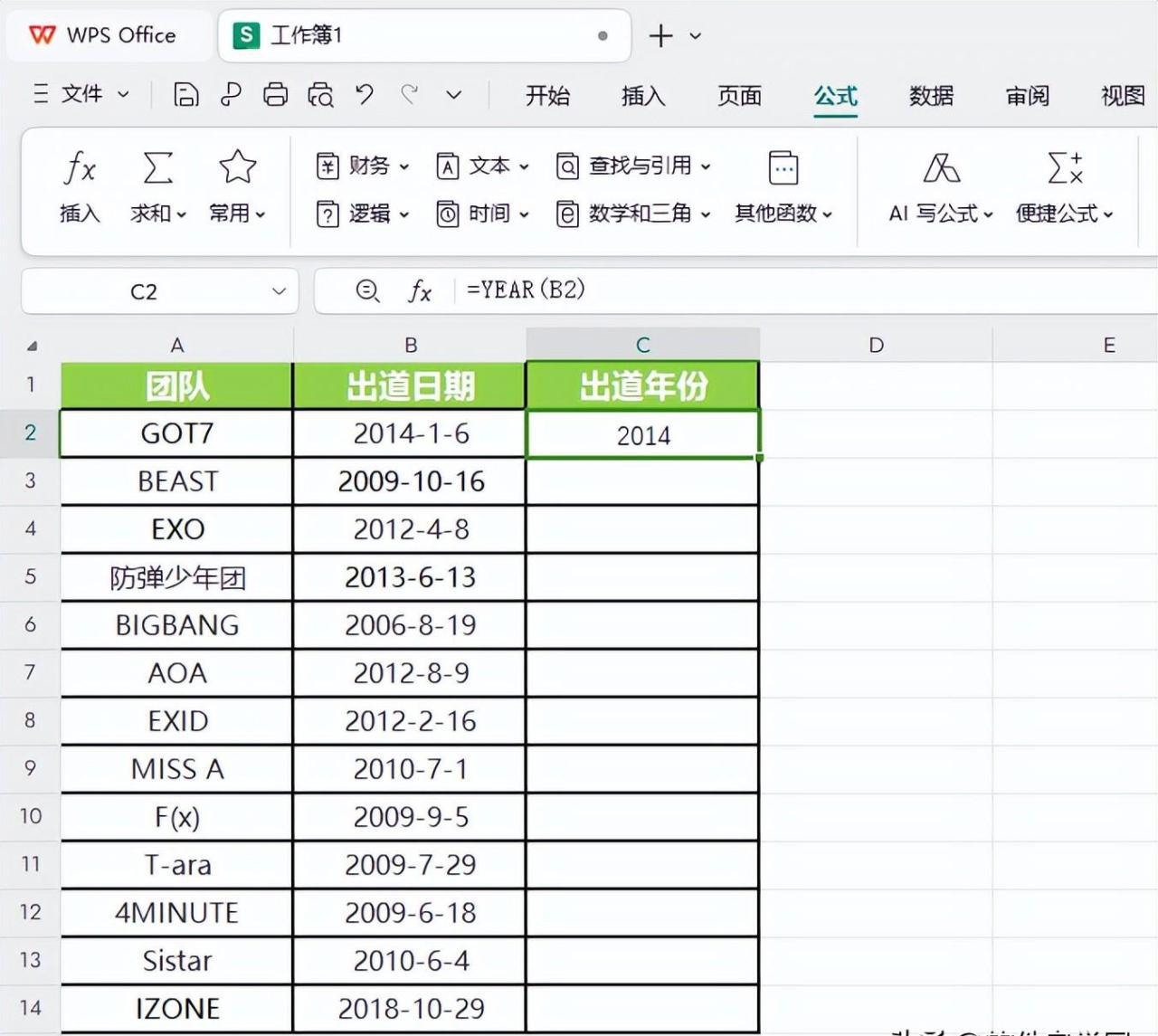Viewport: 1158px width, 1036px height.
Task: Click the export to PDF icon
Action: point(231,94)
